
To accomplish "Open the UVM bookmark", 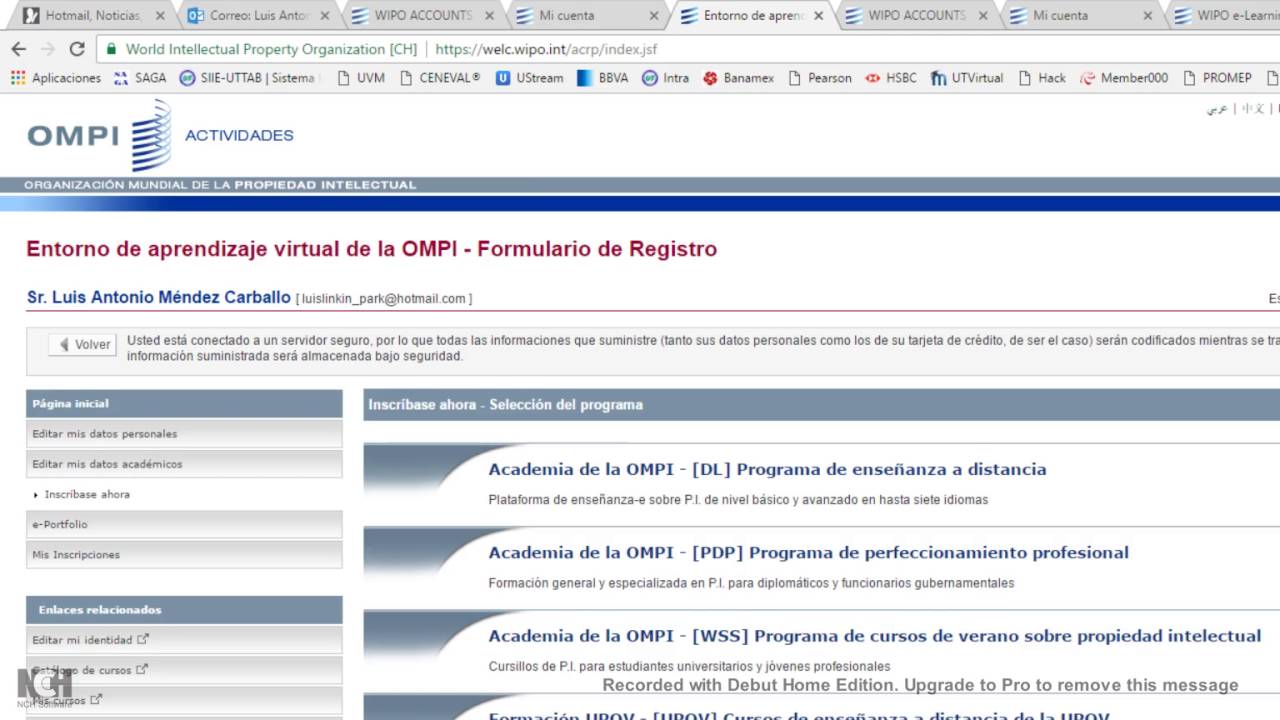I will tap(361, 78).
